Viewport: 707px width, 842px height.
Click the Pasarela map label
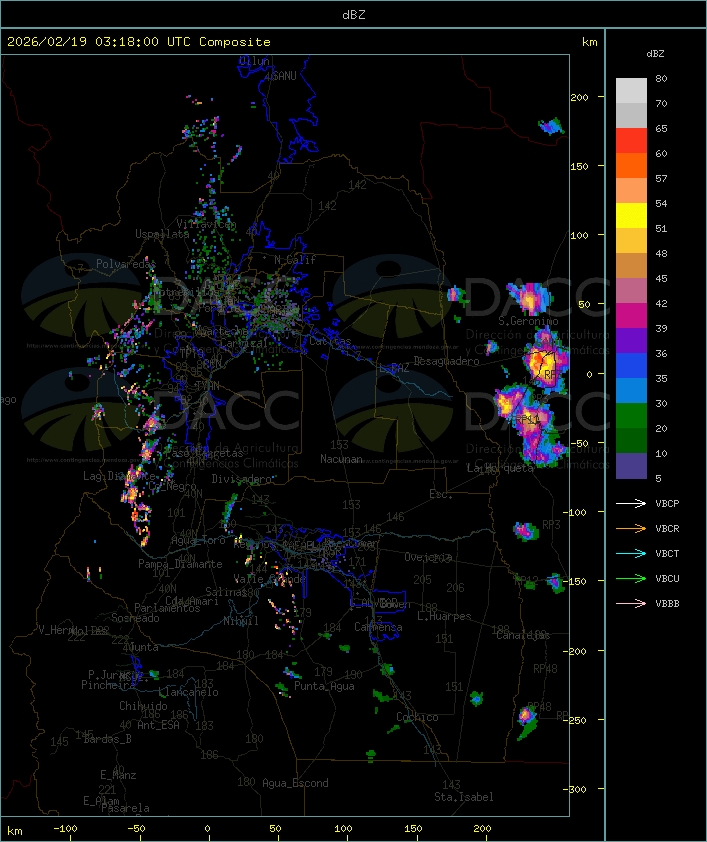click(125, 808)
